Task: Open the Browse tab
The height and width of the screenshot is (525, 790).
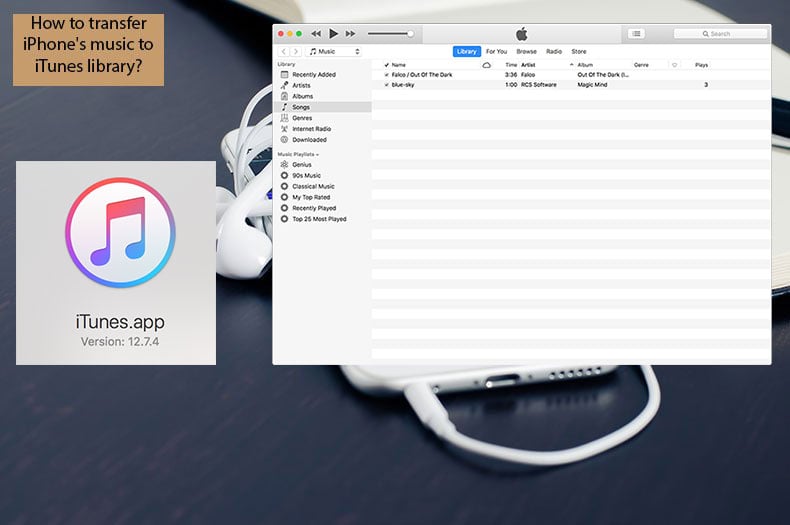Action: pos(526,51)
